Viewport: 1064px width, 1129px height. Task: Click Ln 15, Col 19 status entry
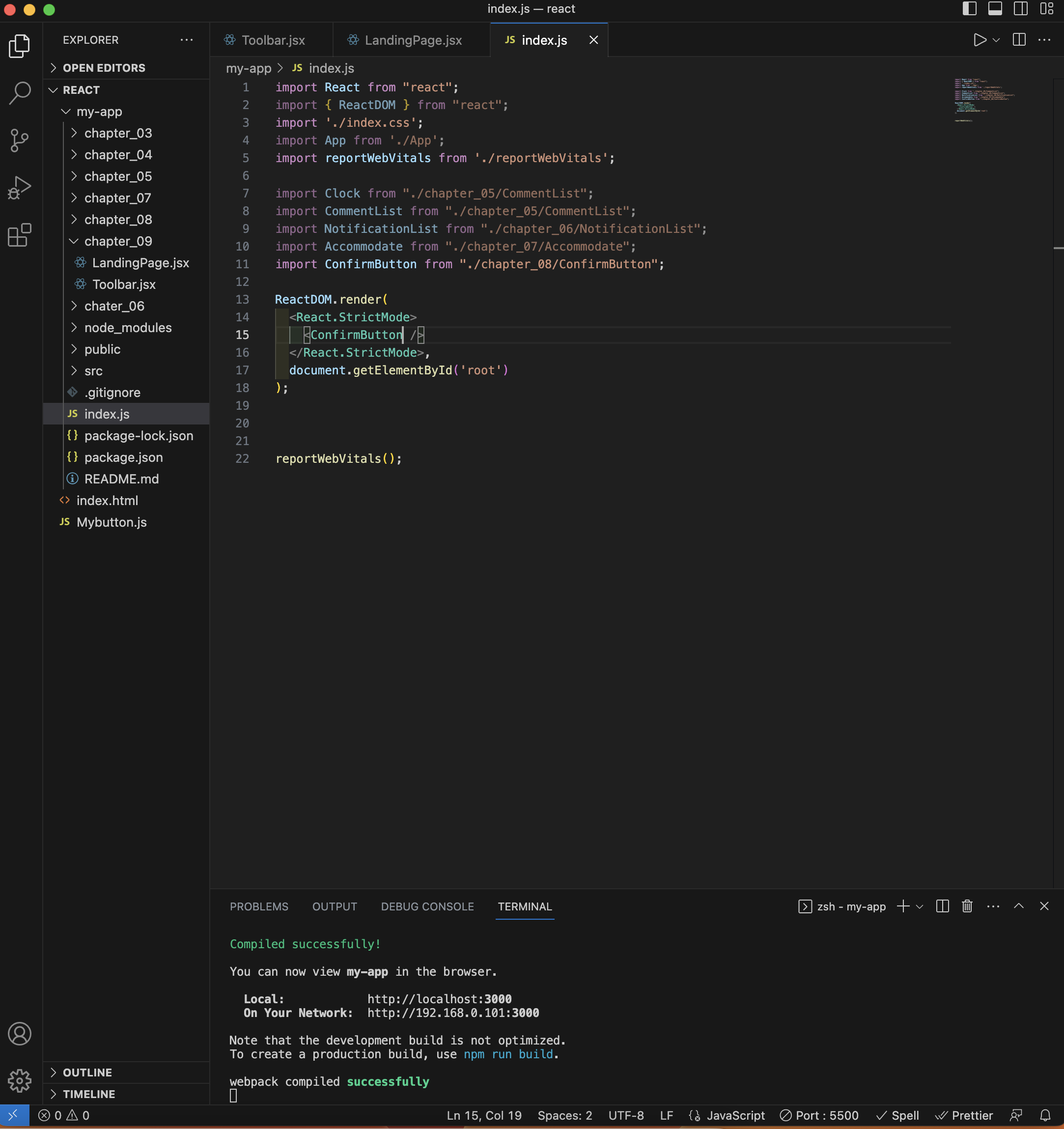point(484,1115)
